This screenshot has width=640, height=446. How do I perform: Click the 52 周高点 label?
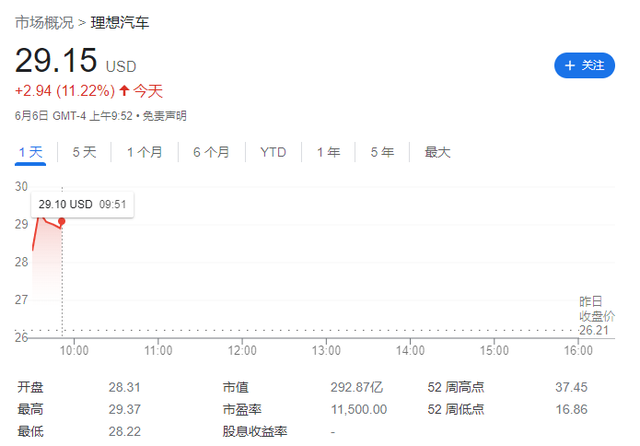tap(456, 387)
